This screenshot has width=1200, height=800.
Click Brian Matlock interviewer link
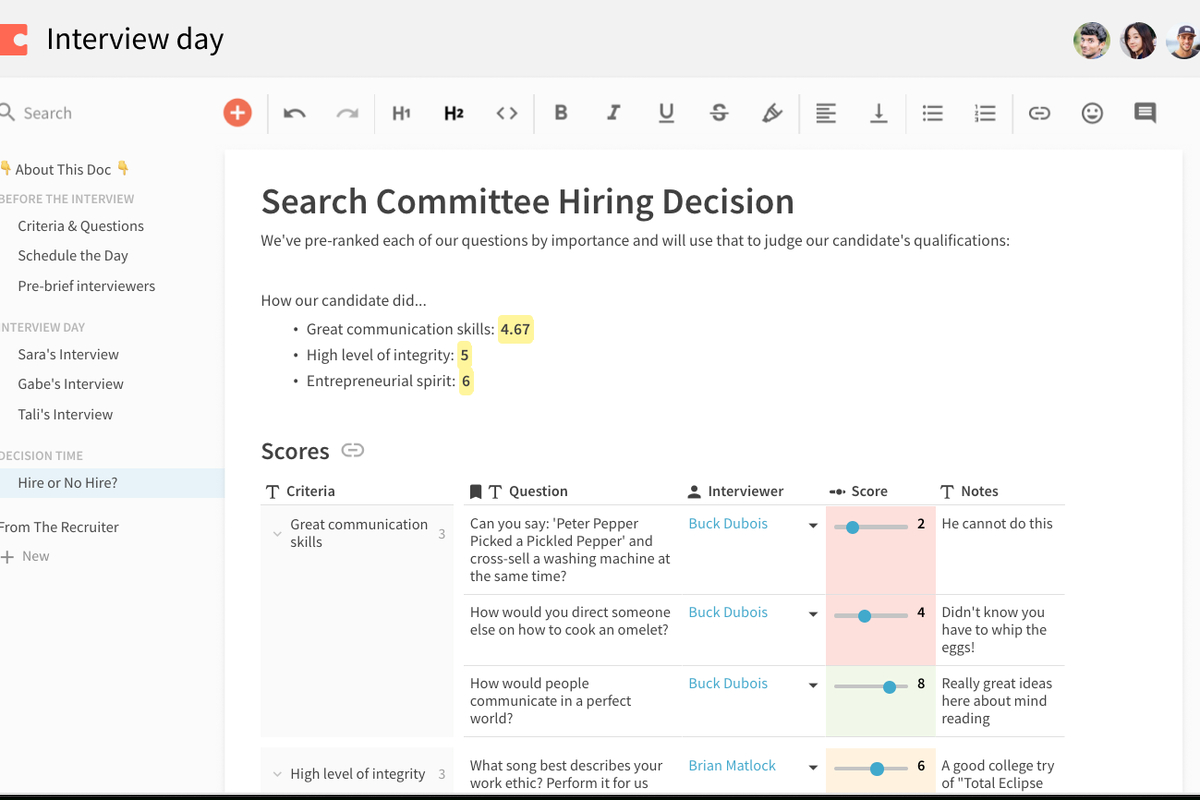(732, 765)
